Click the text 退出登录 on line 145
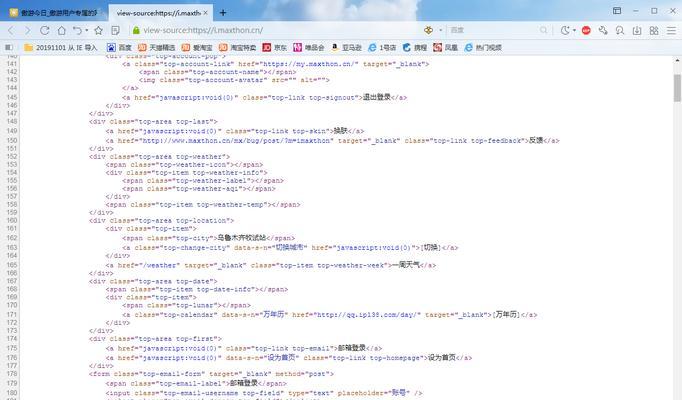 tap(377, 97)
